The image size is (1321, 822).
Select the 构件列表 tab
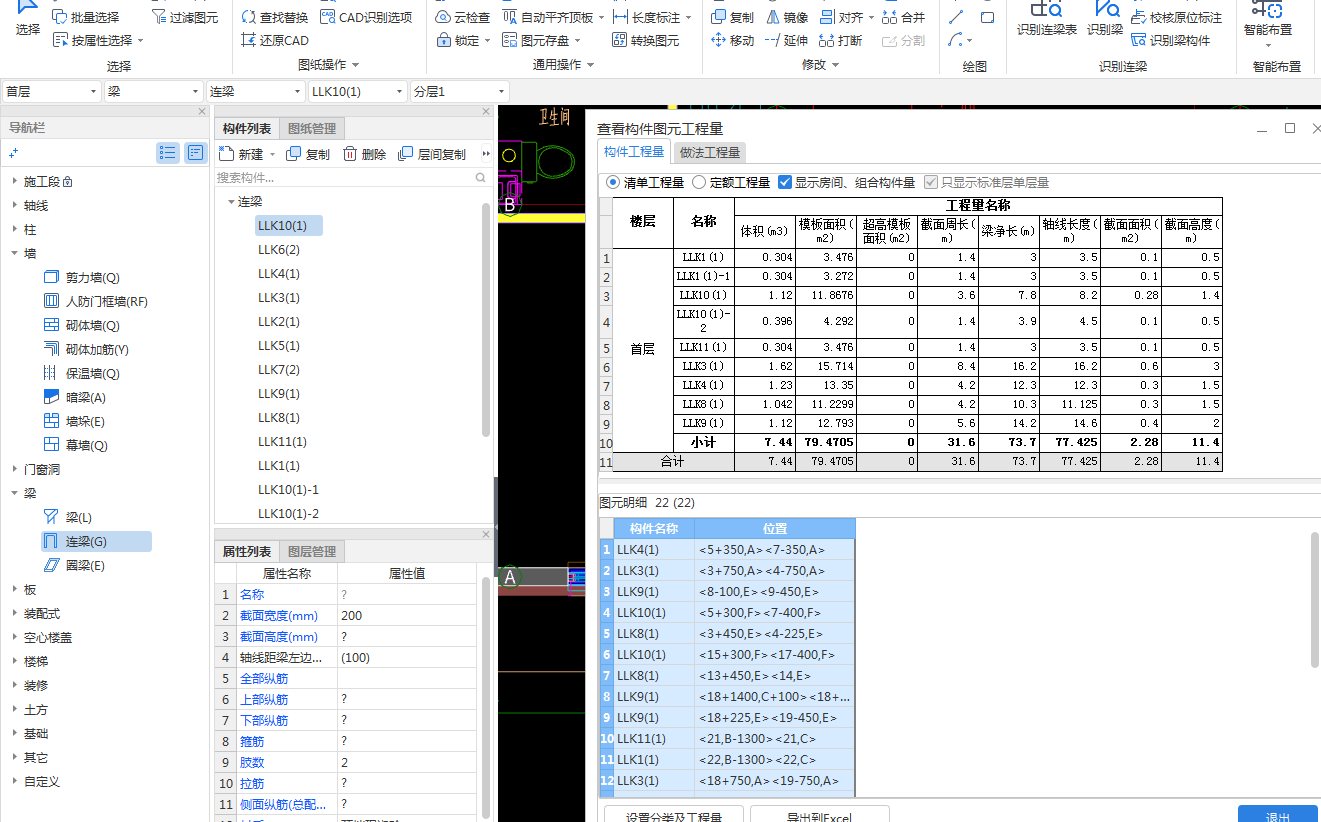click(x=247, y=128)
